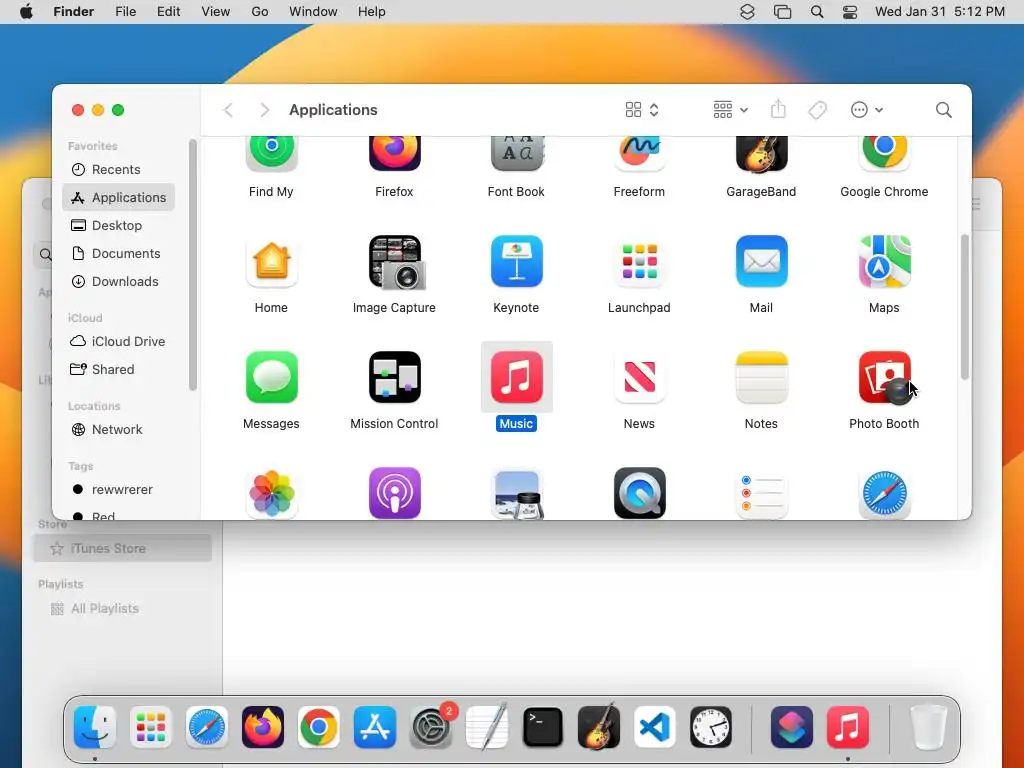Open Downloads in the sidebar
The width and height of the screenshot is (1024, 768).
[x=118, y=281]
